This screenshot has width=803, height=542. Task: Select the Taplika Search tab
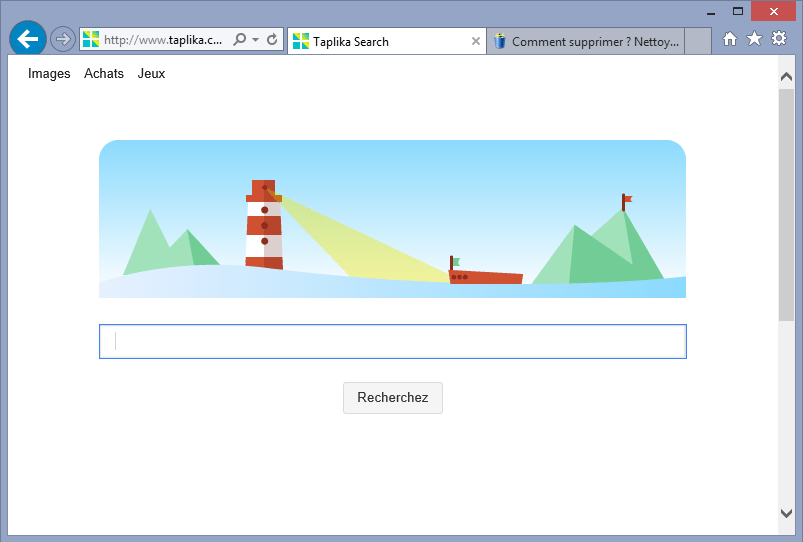coord(387,41)
